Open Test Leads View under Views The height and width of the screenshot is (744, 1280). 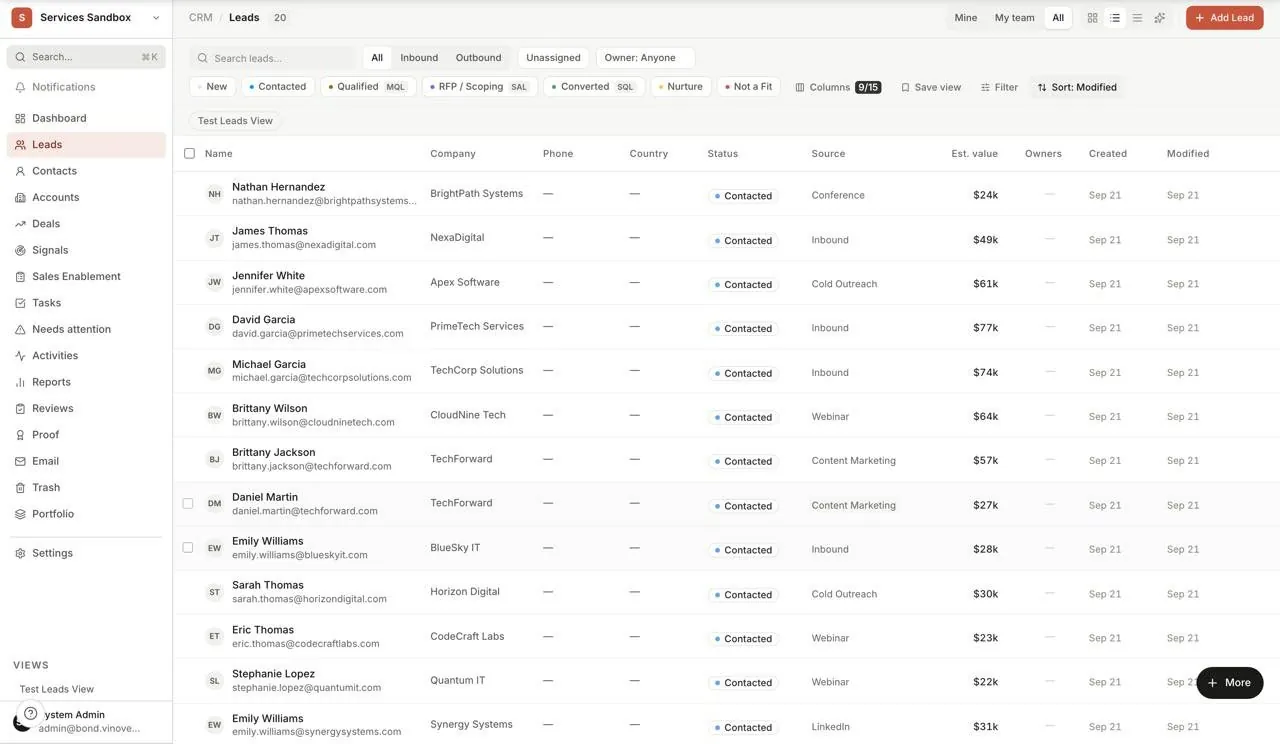tap(57, 689)
